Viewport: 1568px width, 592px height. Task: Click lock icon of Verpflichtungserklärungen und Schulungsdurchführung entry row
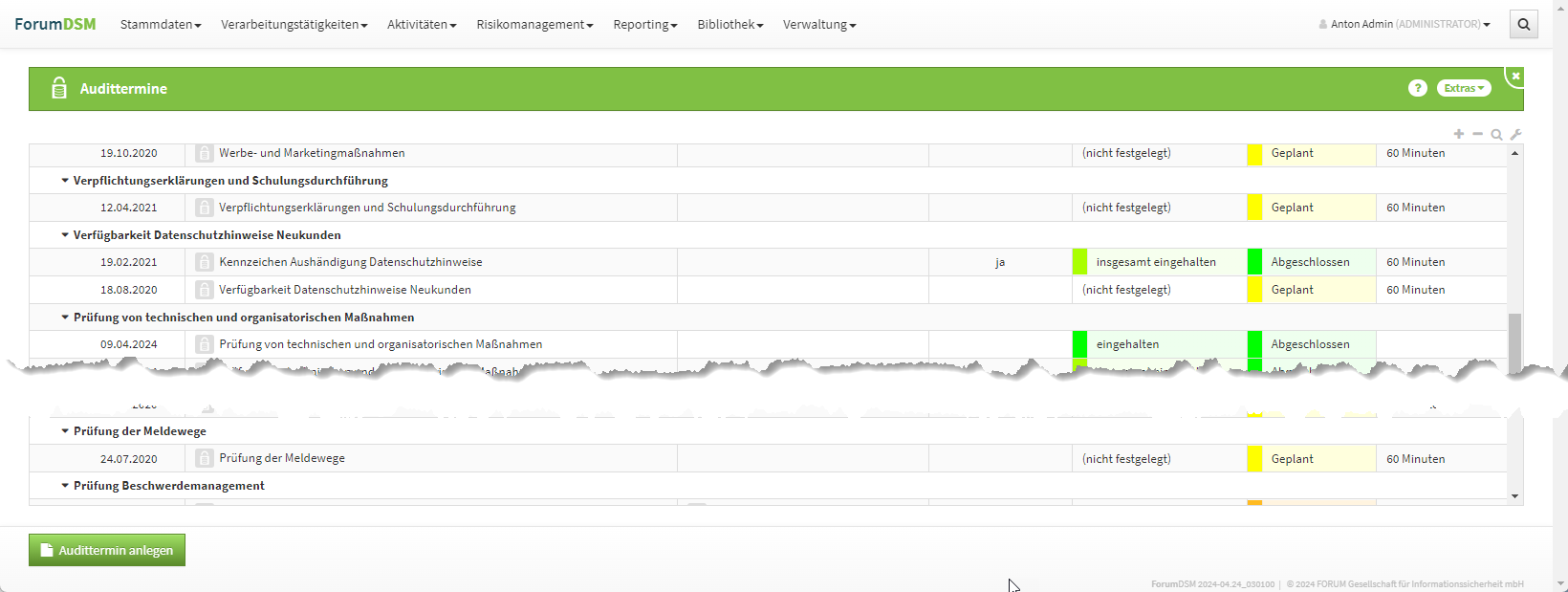point(204,208)
